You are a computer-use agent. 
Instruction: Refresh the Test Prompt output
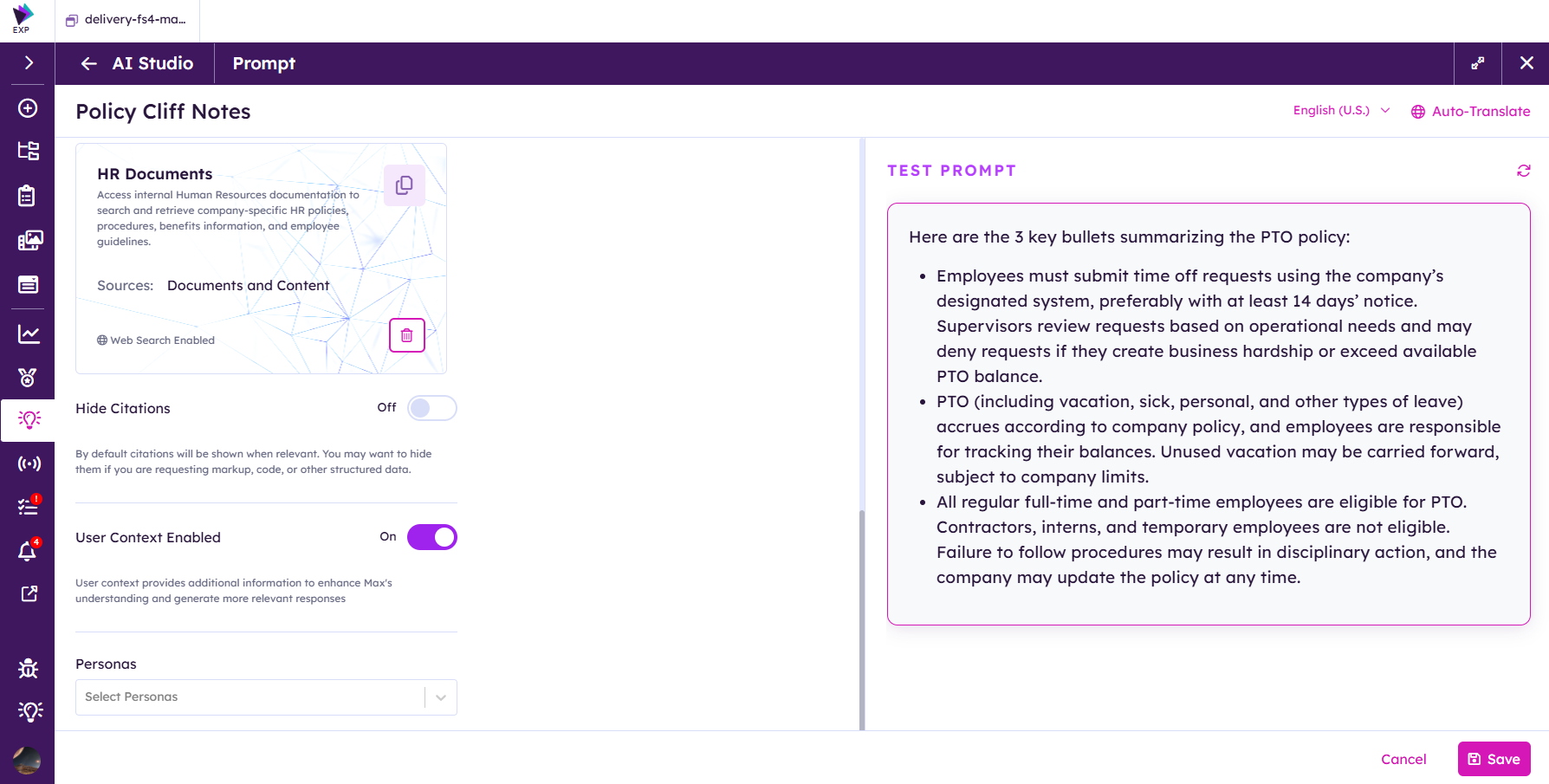coord(1523,171)
